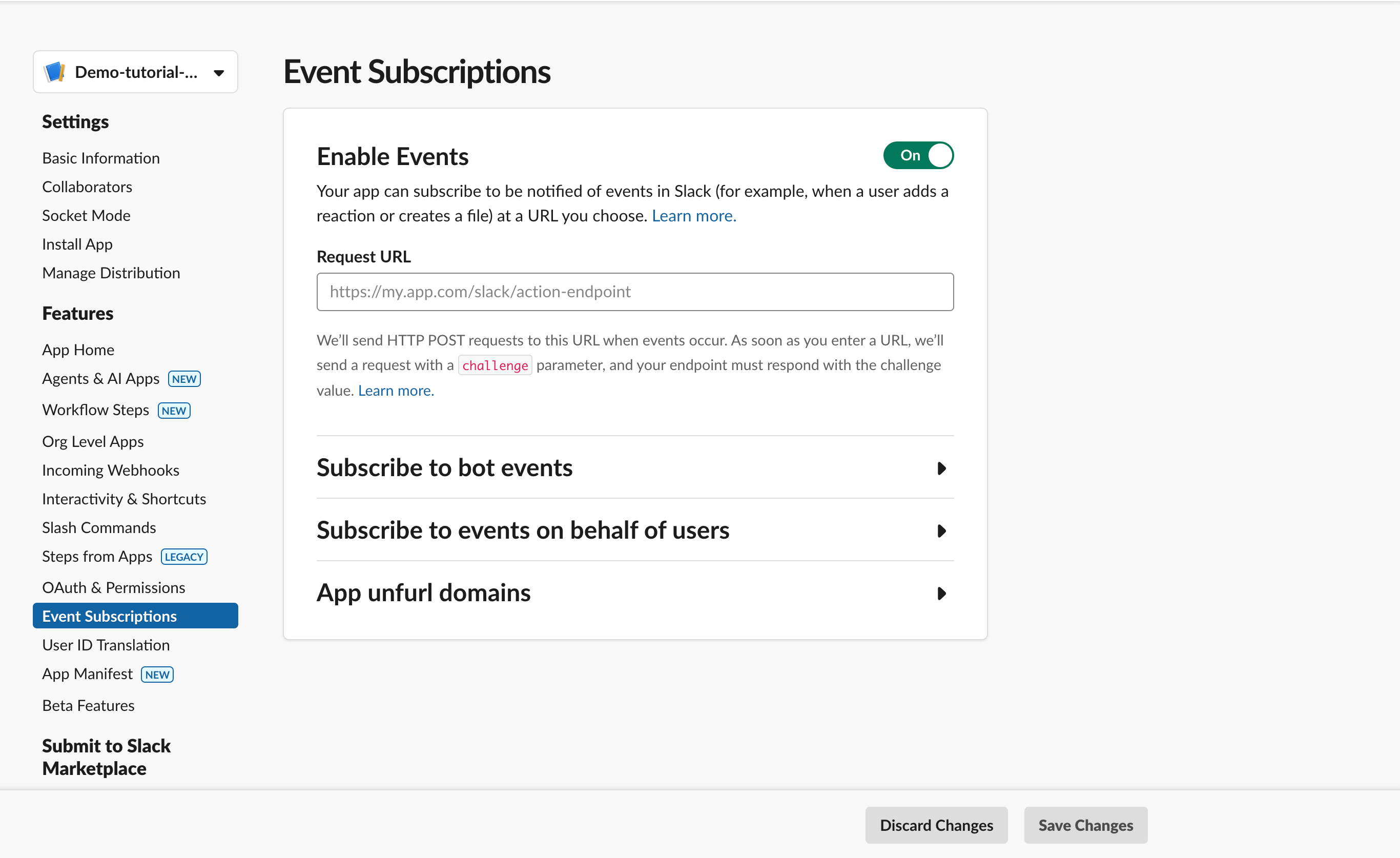
Task: Click the LEGACY badge beside Steps from Apps
Action: tap(184, 556)
